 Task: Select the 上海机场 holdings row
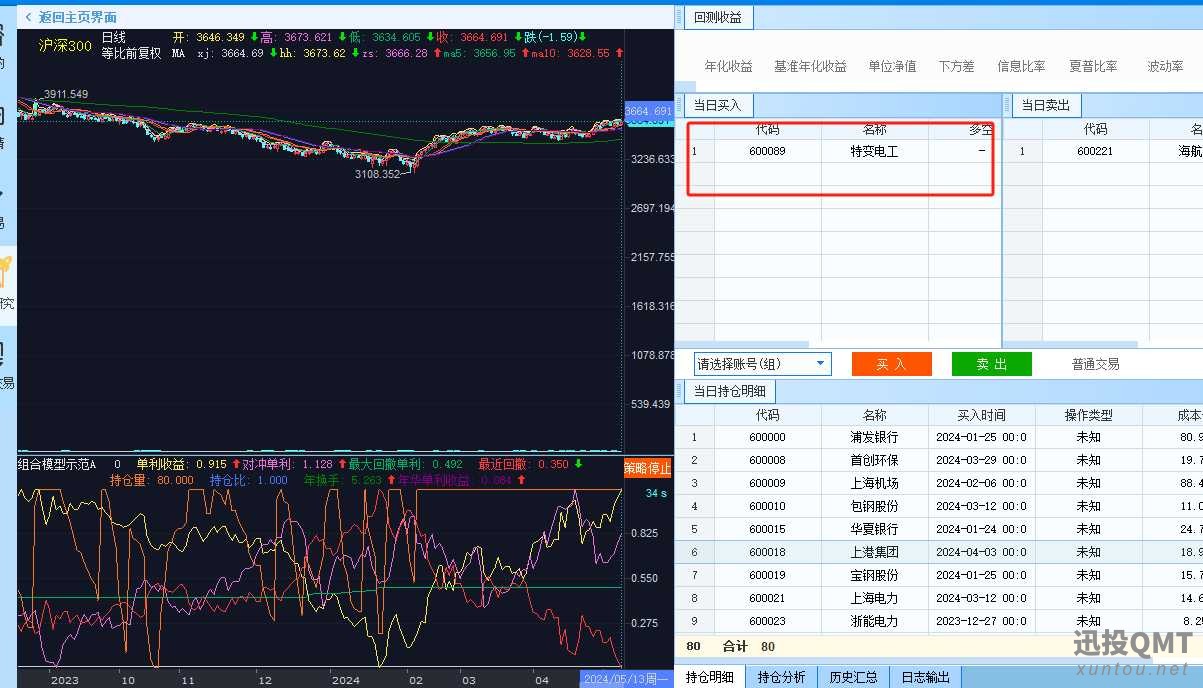(938, 483)
